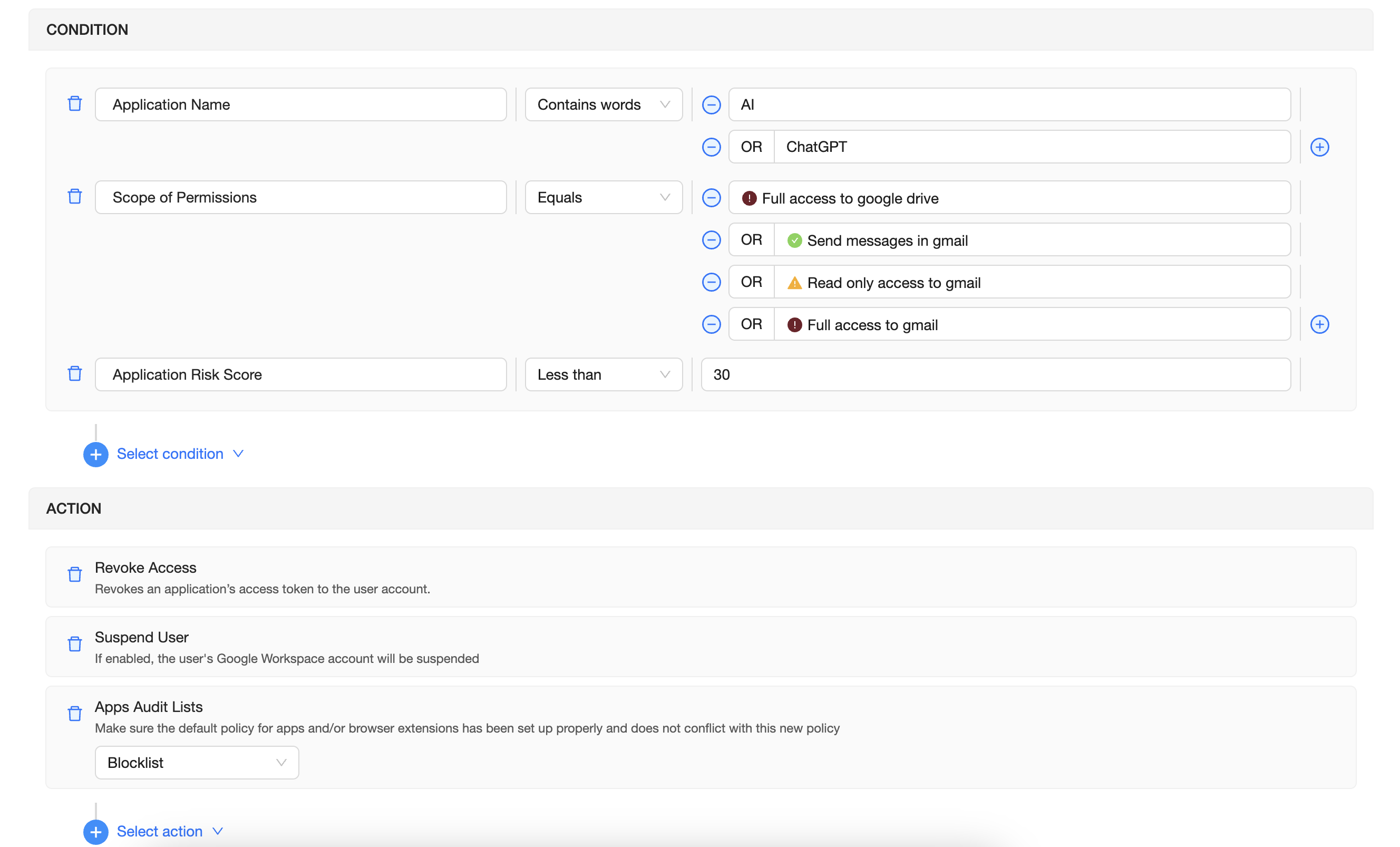Remove 'Full access to google drive' permission
1400x847 pixels.
click(x=711, y=198)
